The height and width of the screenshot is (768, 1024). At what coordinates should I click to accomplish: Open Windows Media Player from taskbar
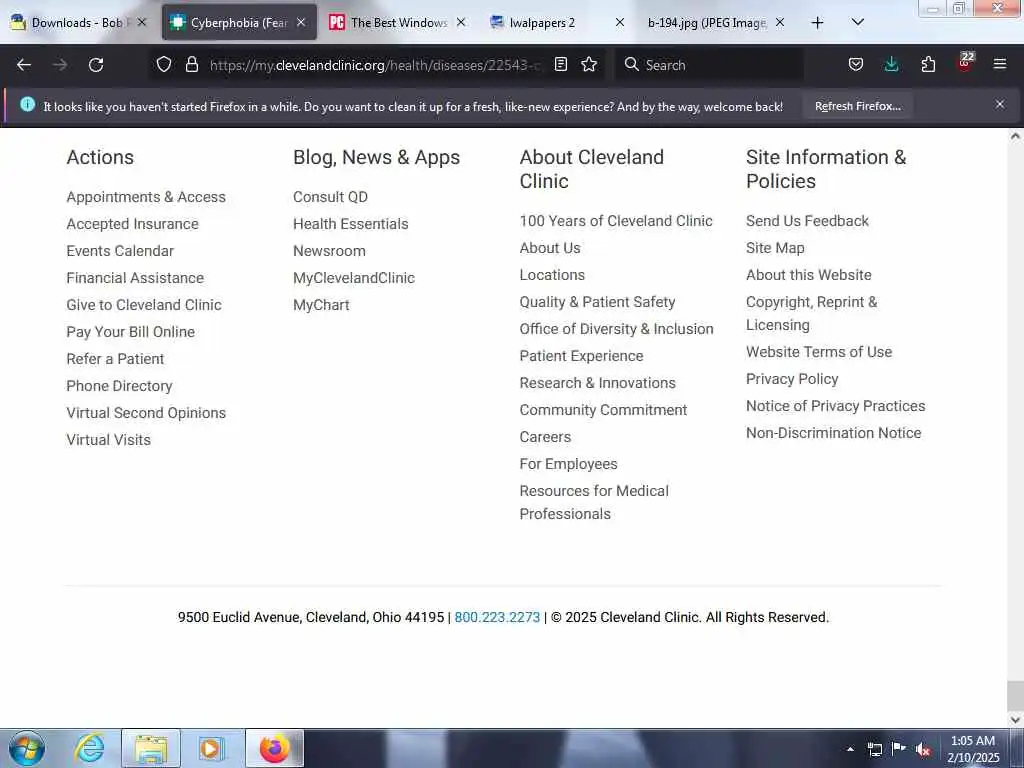pyautogui.click(x=211, y=748)
